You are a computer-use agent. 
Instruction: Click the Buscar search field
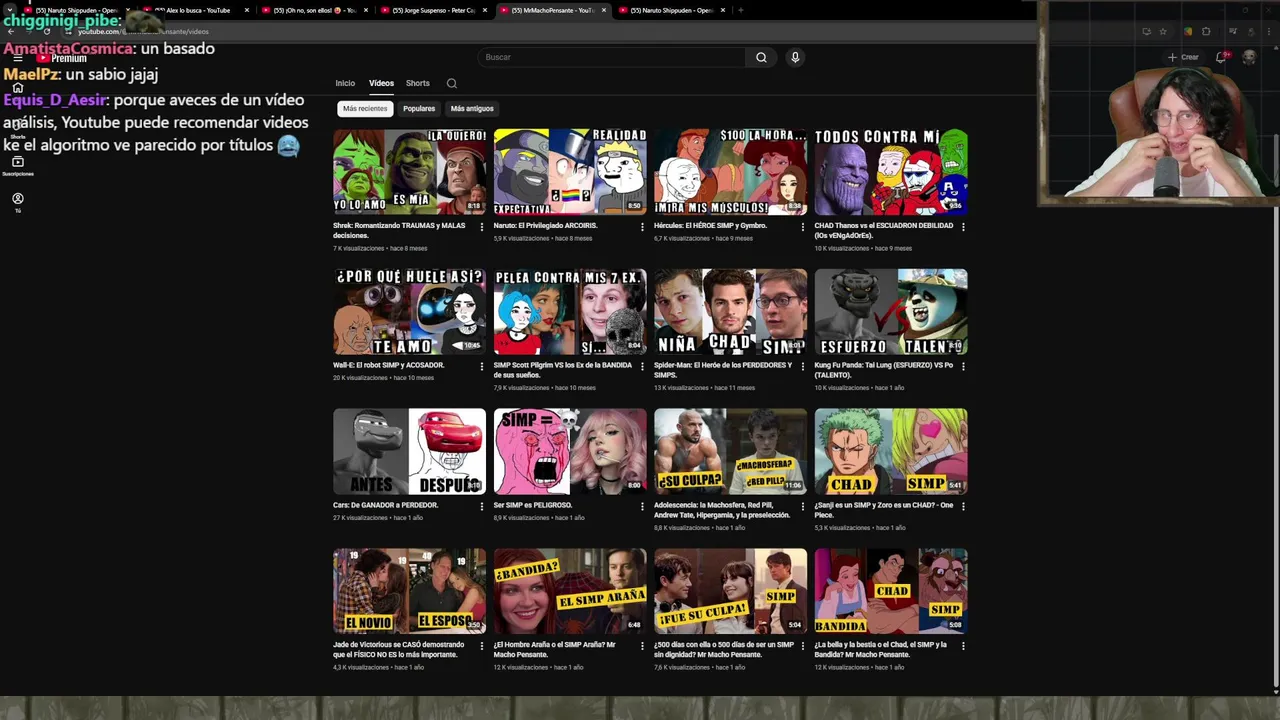611,57
